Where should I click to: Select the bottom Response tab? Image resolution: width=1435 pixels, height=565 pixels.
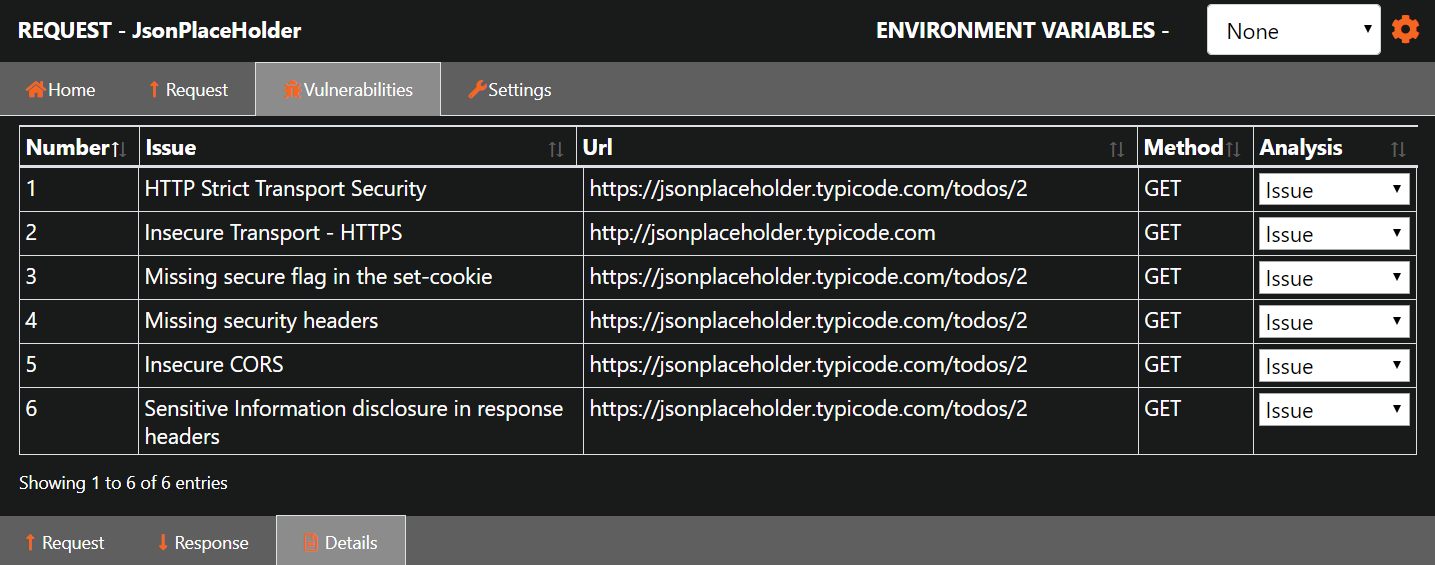[x=202, y=542]
